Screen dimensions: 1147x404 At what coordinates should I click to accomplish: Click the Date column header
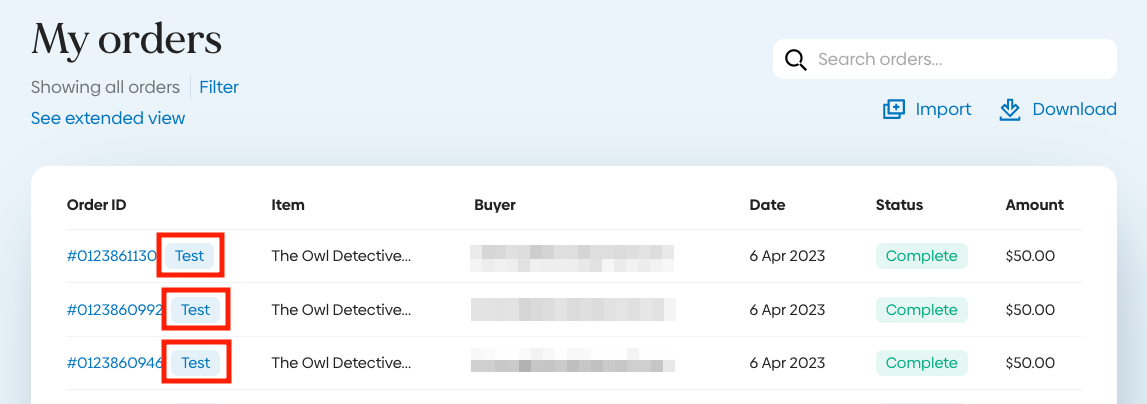(x=767, y=205)
